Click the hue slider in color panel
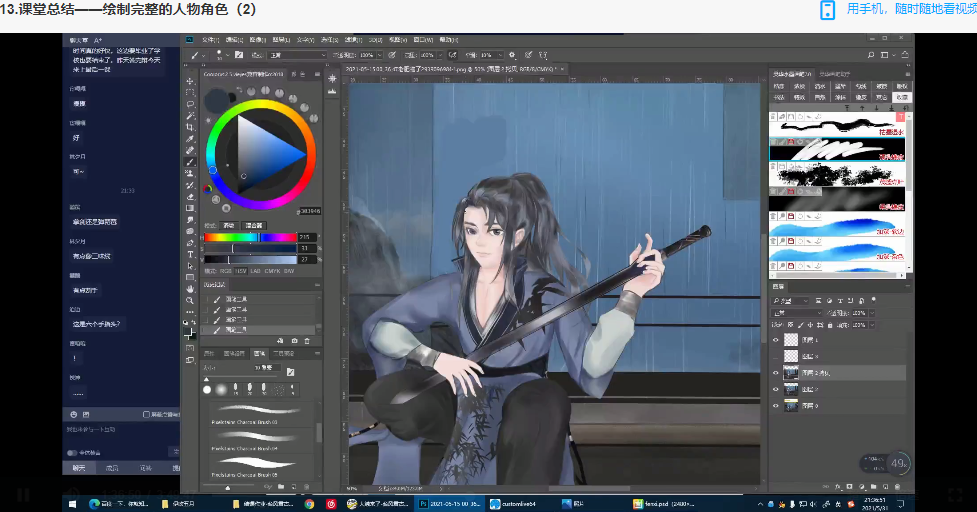The width and height of the screenshot is (977, 512). point(250,237)
